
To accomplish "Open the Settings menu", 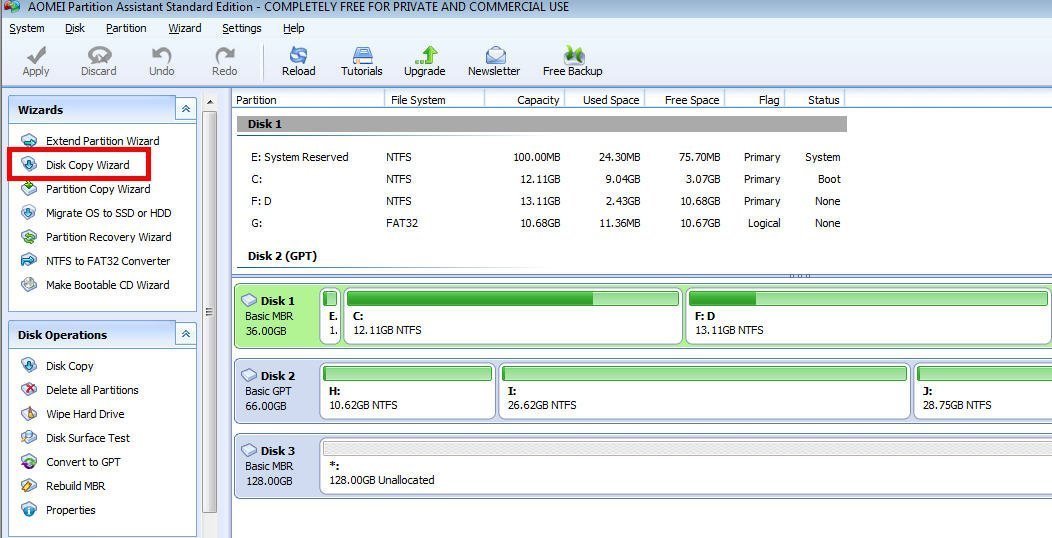I will [241, 28].
